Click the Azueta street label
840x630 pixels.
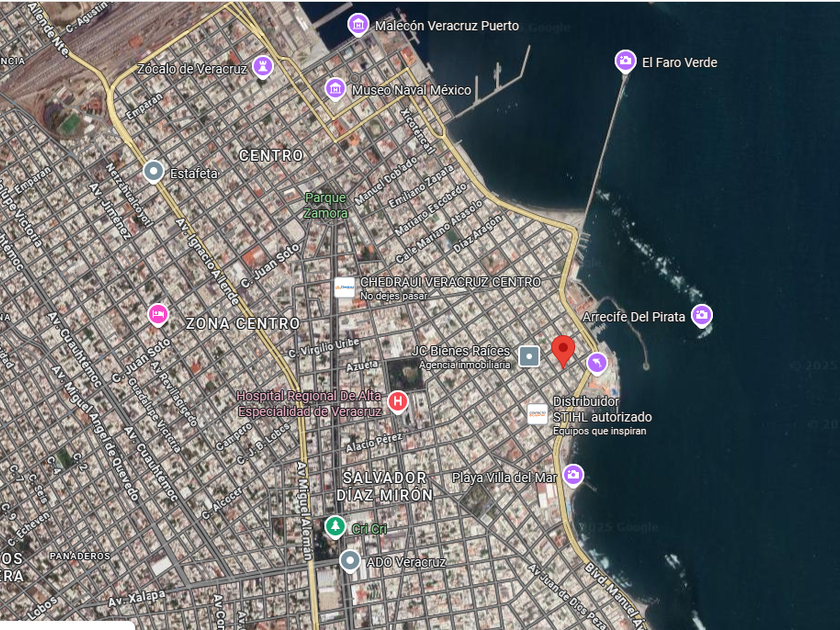(x=362, y=366)
